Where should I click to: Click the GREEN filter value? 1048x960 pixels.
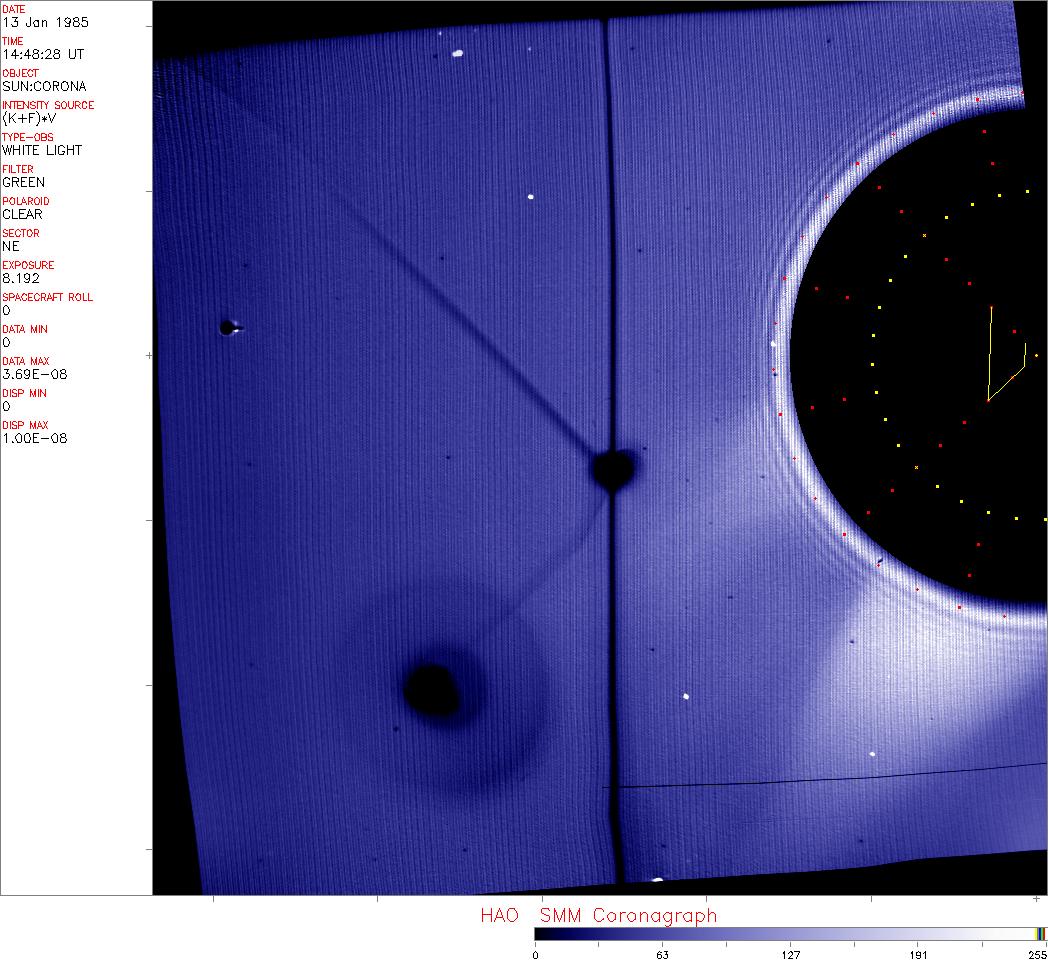pos(23,182)
